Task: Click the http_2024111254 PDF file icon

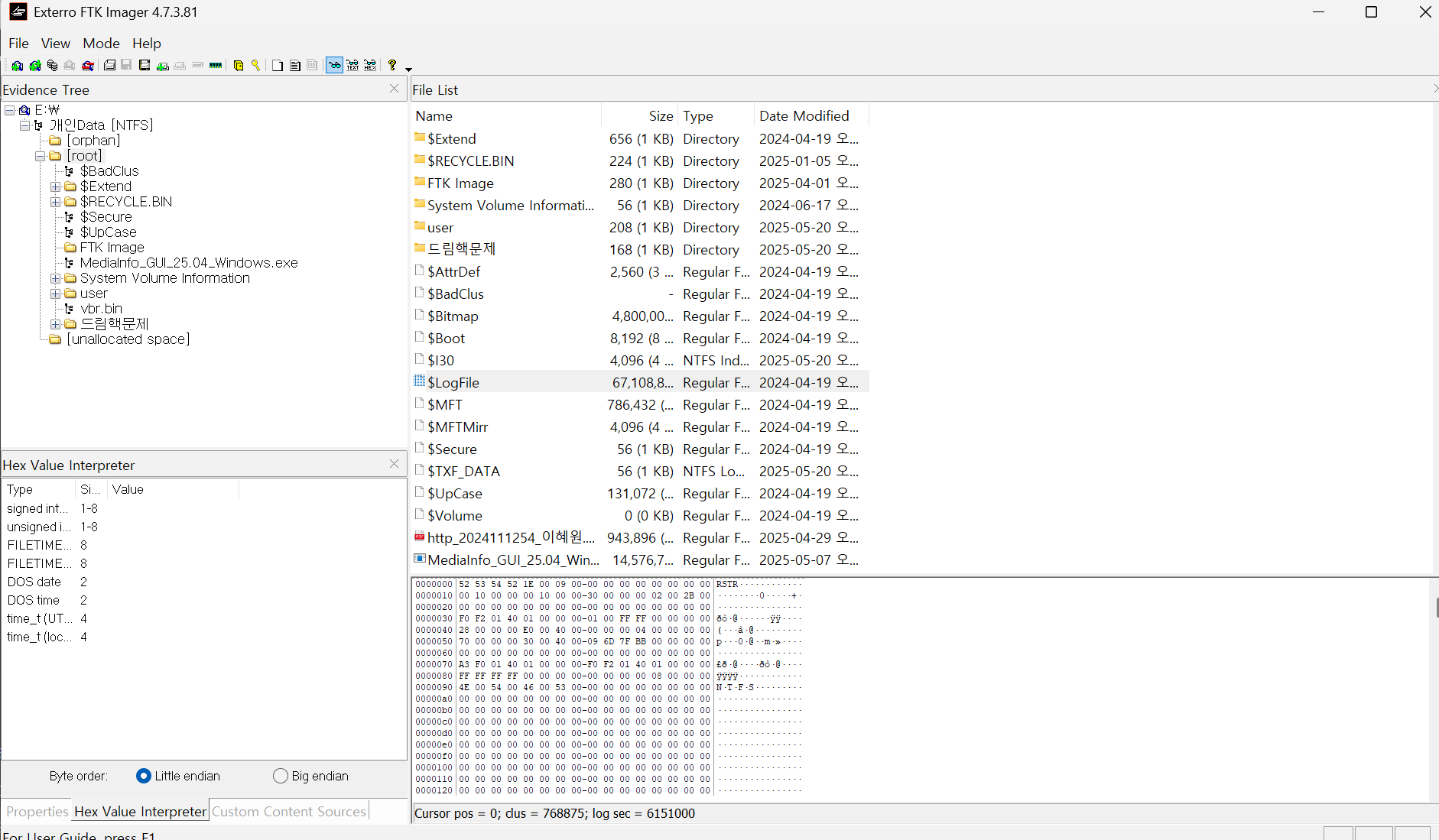Action: coord(419,537)
